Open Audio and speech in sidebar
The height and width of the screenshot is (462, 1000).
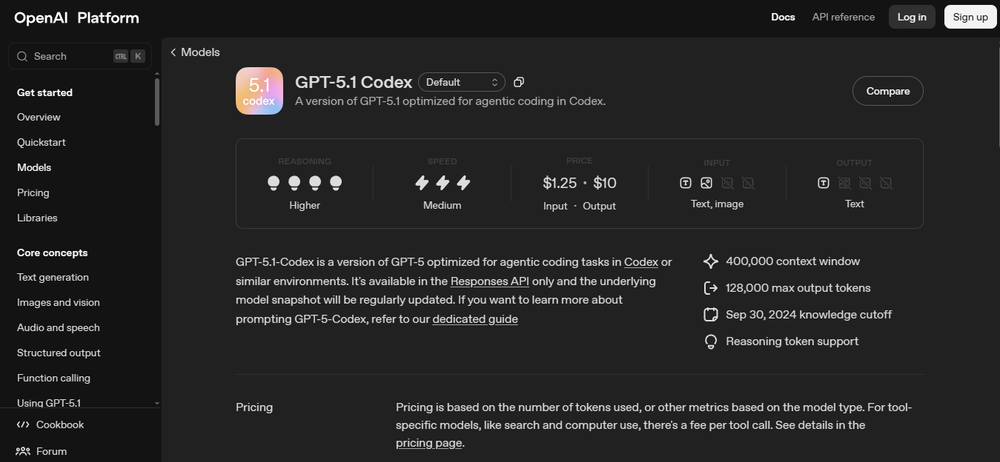58,328
